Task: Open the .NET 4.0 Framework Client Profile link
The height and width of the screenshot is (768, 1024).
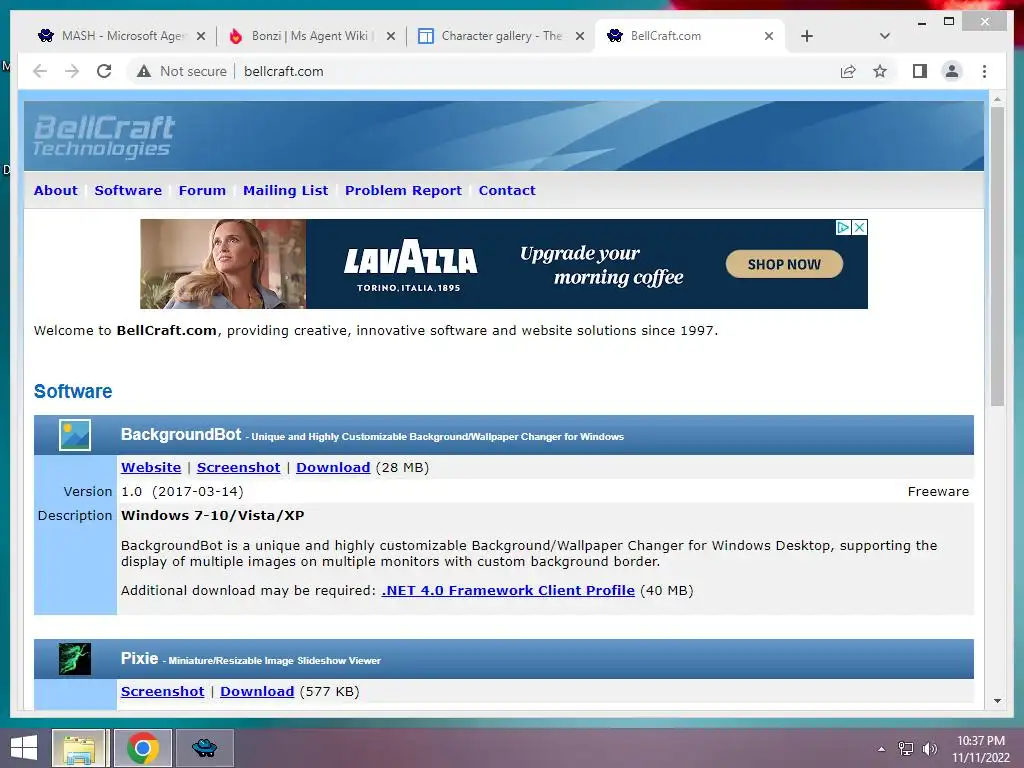Action: [x=508, y=590]
